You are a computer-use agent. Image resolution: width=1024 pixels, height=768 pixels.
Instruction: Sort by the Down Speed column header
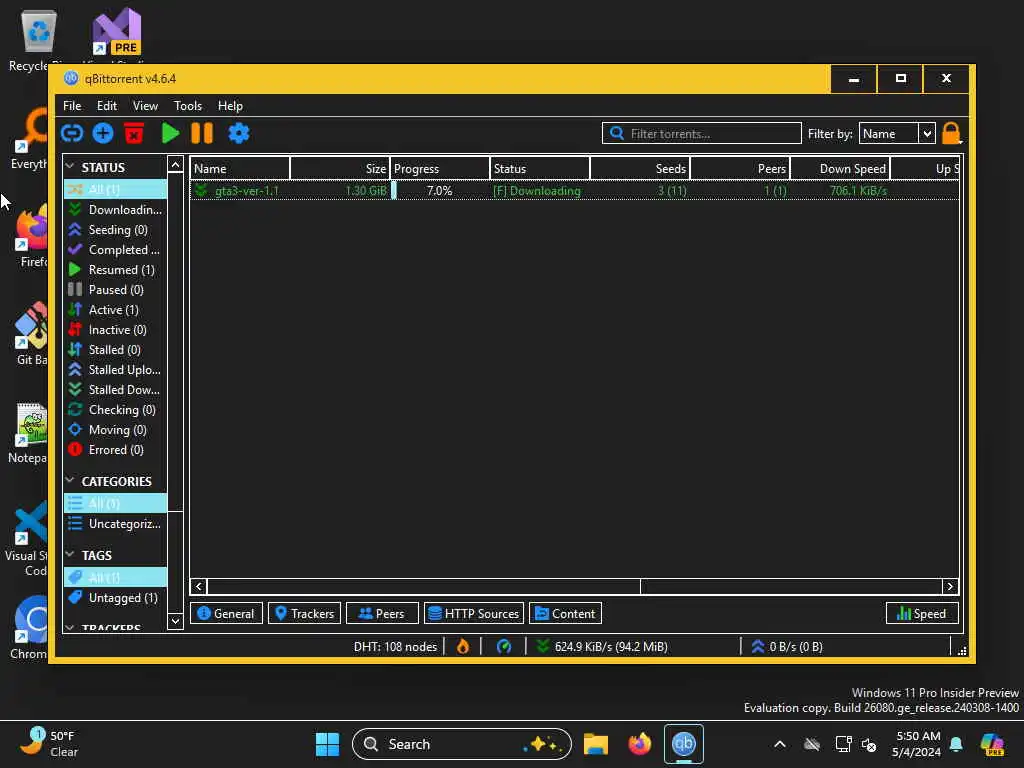pos(840,168)
